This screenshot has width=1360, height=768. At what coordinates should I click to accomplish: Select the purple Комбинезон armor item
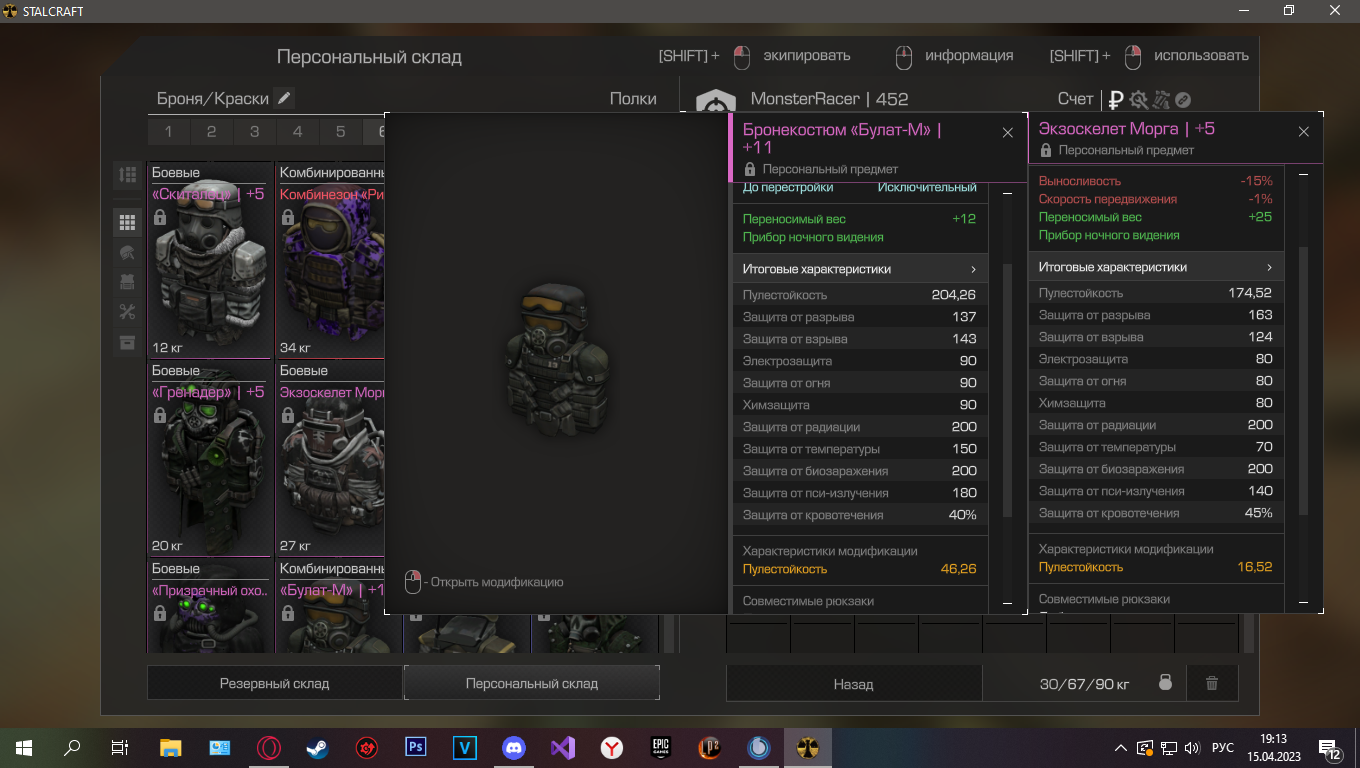[330, 260]
